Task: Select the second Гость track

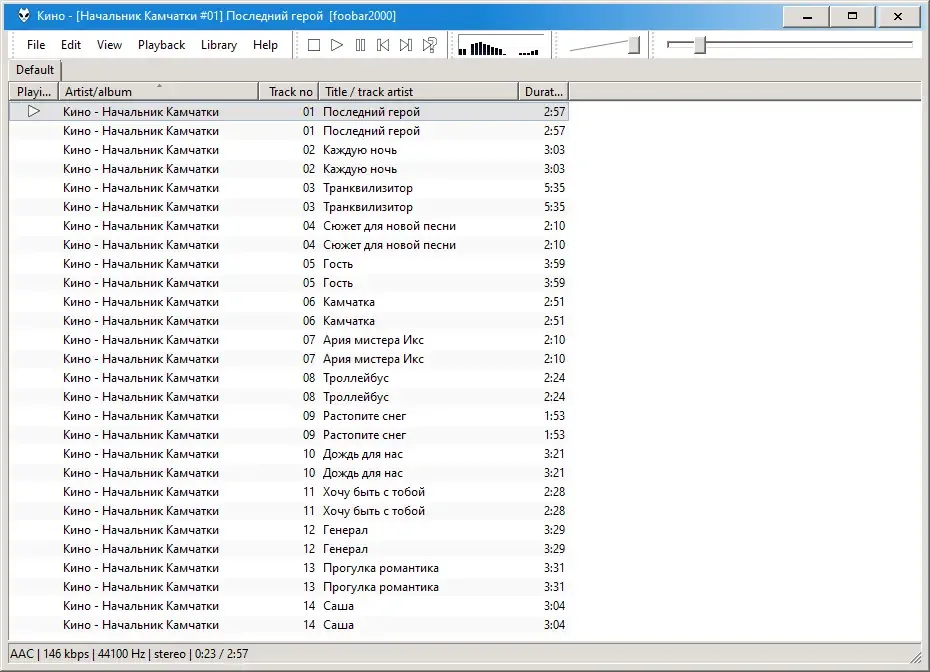Action: click(x=289, y=282)
